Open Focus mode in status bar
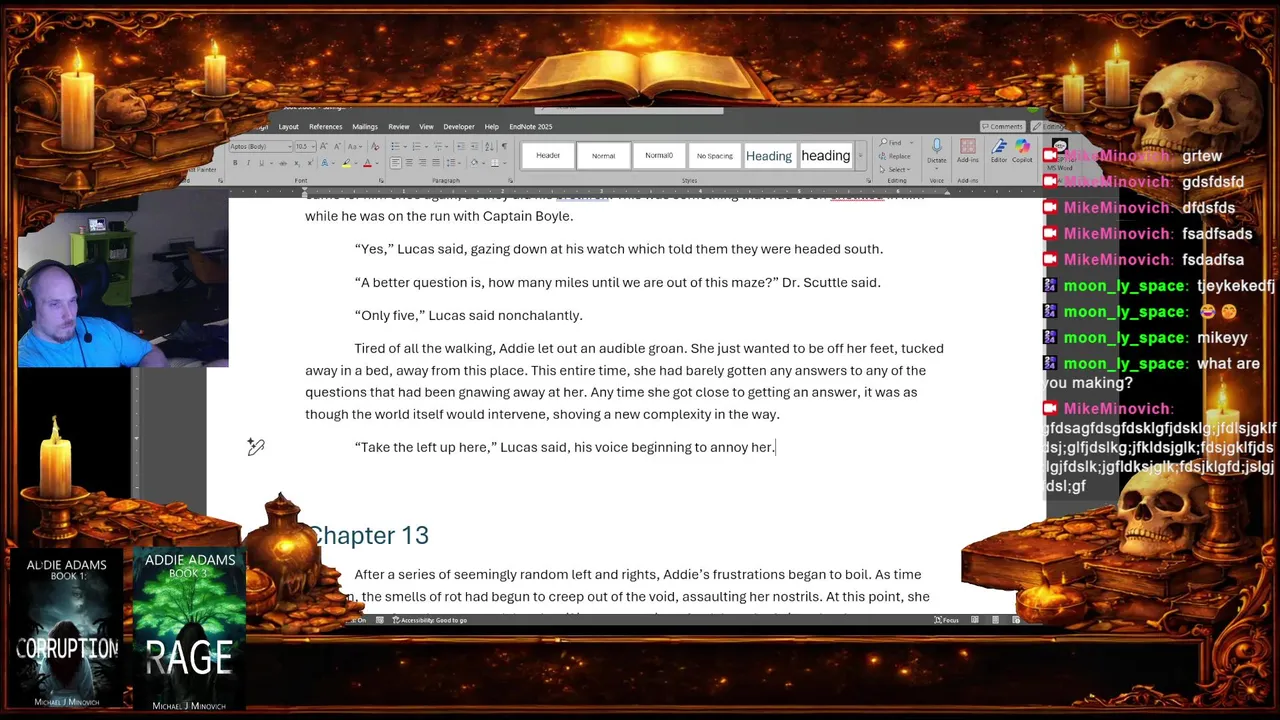 (x=946, y=620)
